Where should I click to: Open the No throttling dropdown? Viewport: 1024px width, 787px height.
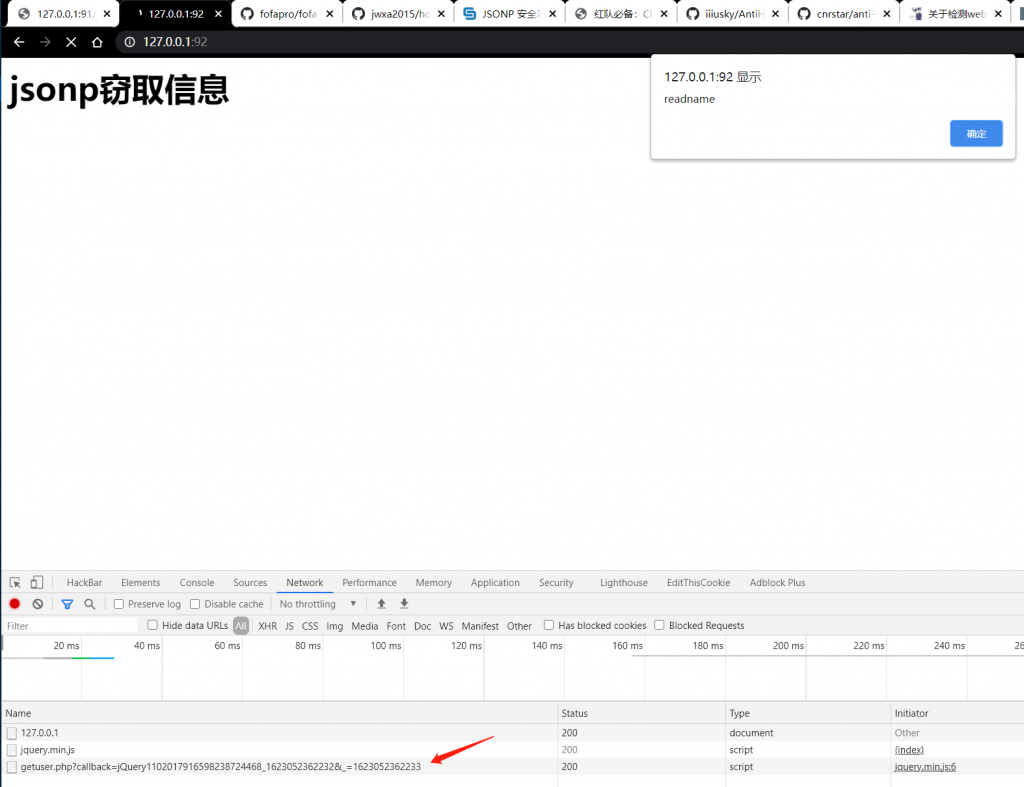pyautogui.click(x=317, y=604)
